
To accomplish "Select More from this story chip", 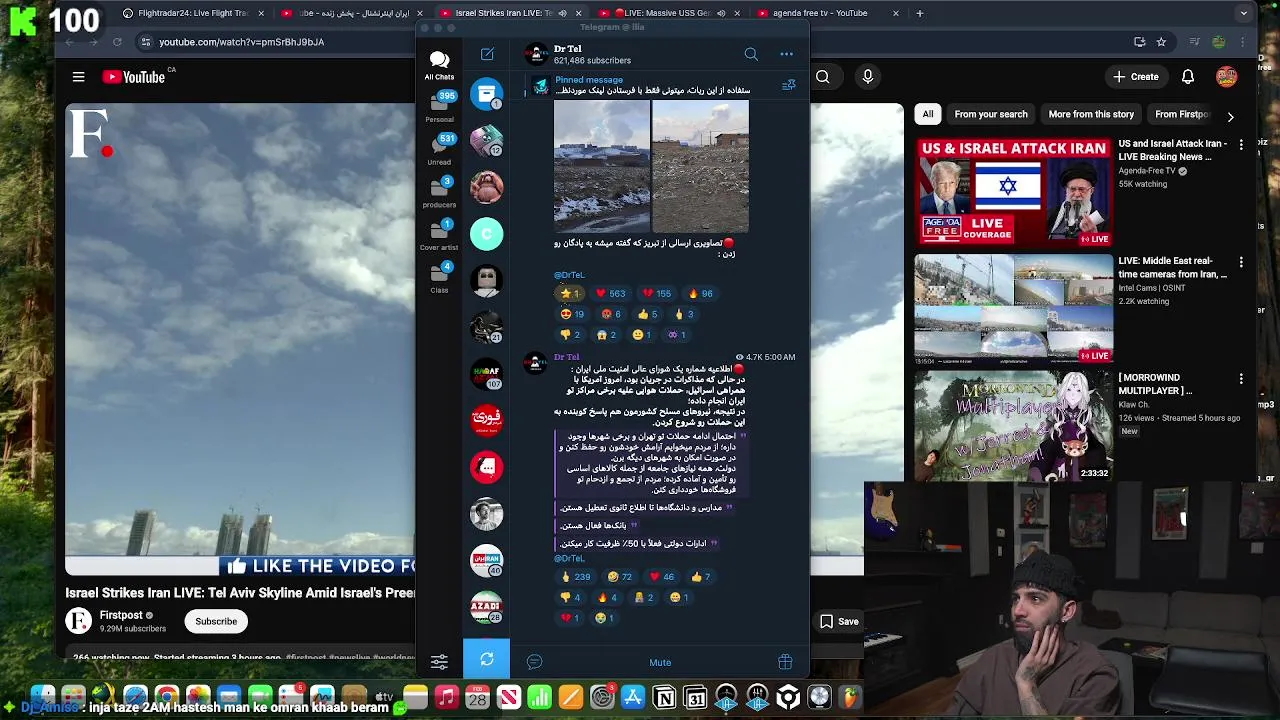I will tap(1091, 114).
